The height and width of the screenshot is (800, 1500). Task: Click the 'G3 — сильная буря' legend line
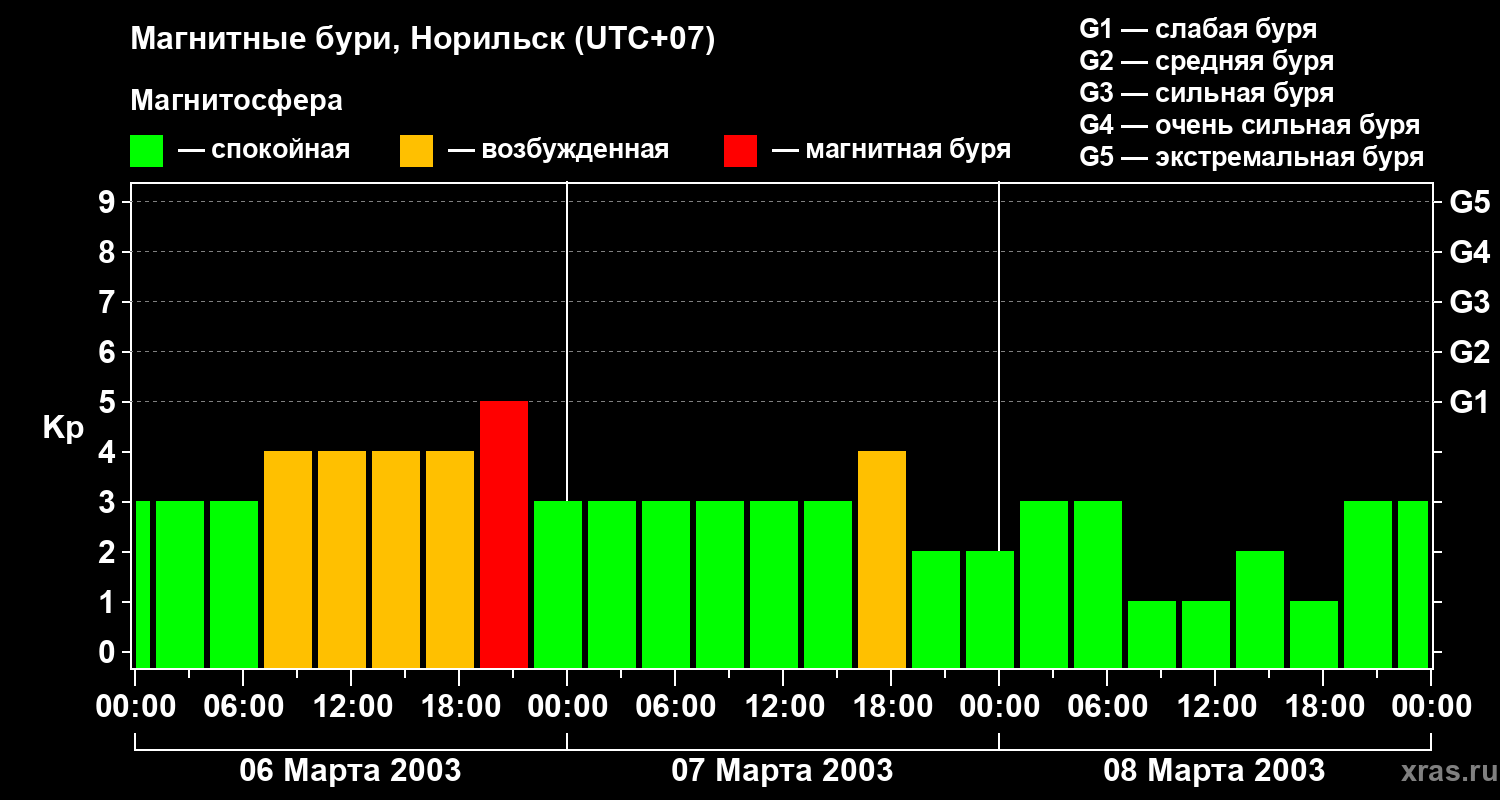(1206, 93)
